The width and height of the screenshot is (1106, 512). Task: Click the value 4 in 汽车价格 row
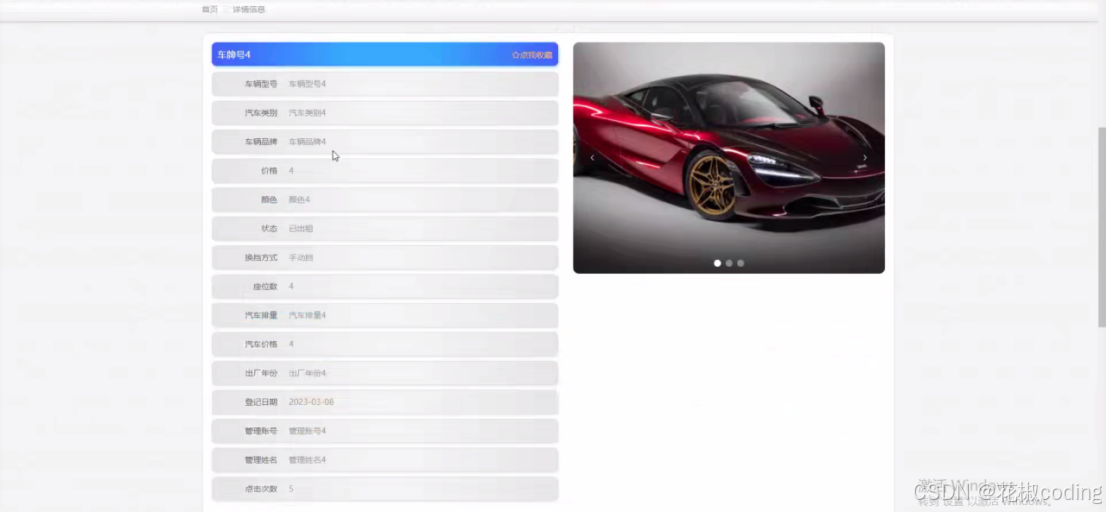[x=291, y=344]
